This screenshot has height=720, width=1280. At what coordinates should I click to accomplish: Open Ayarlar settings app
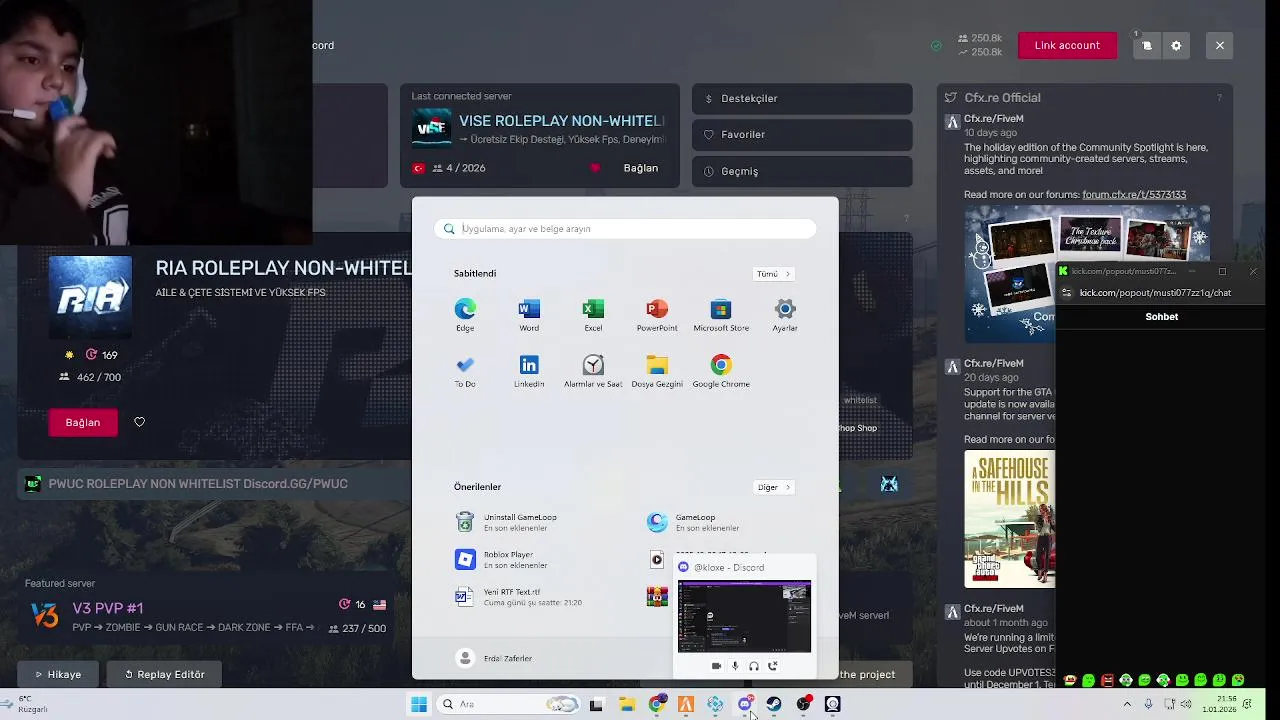pos(785,315)
